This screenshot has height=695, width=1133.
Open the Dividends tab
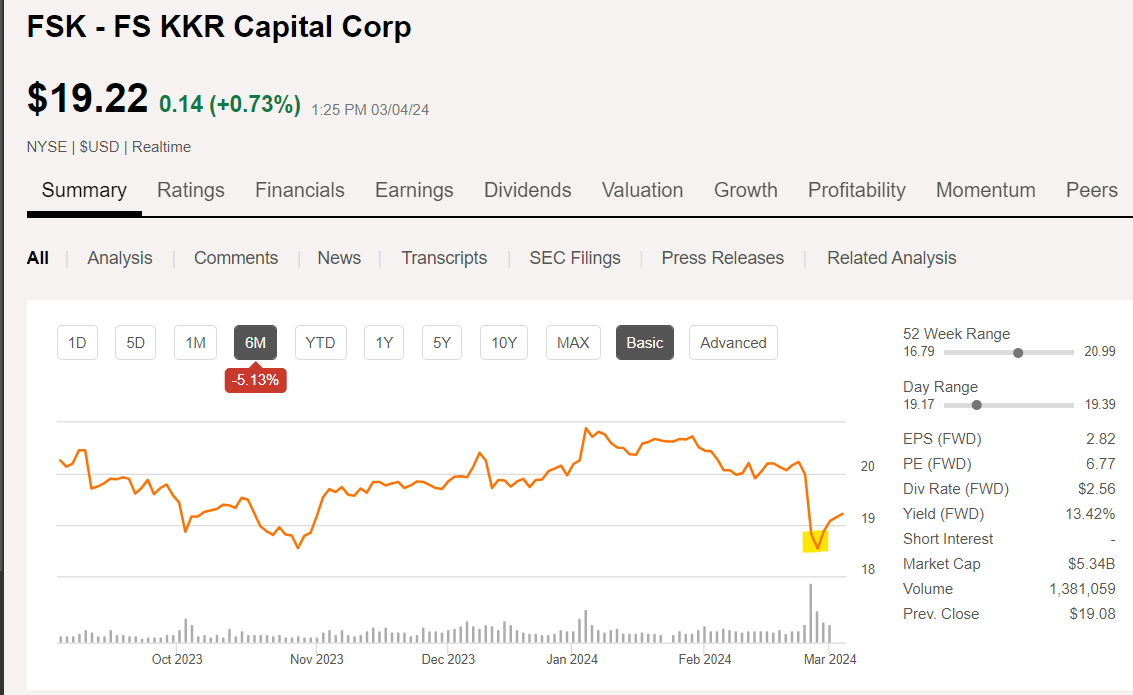tap(527, 190)
